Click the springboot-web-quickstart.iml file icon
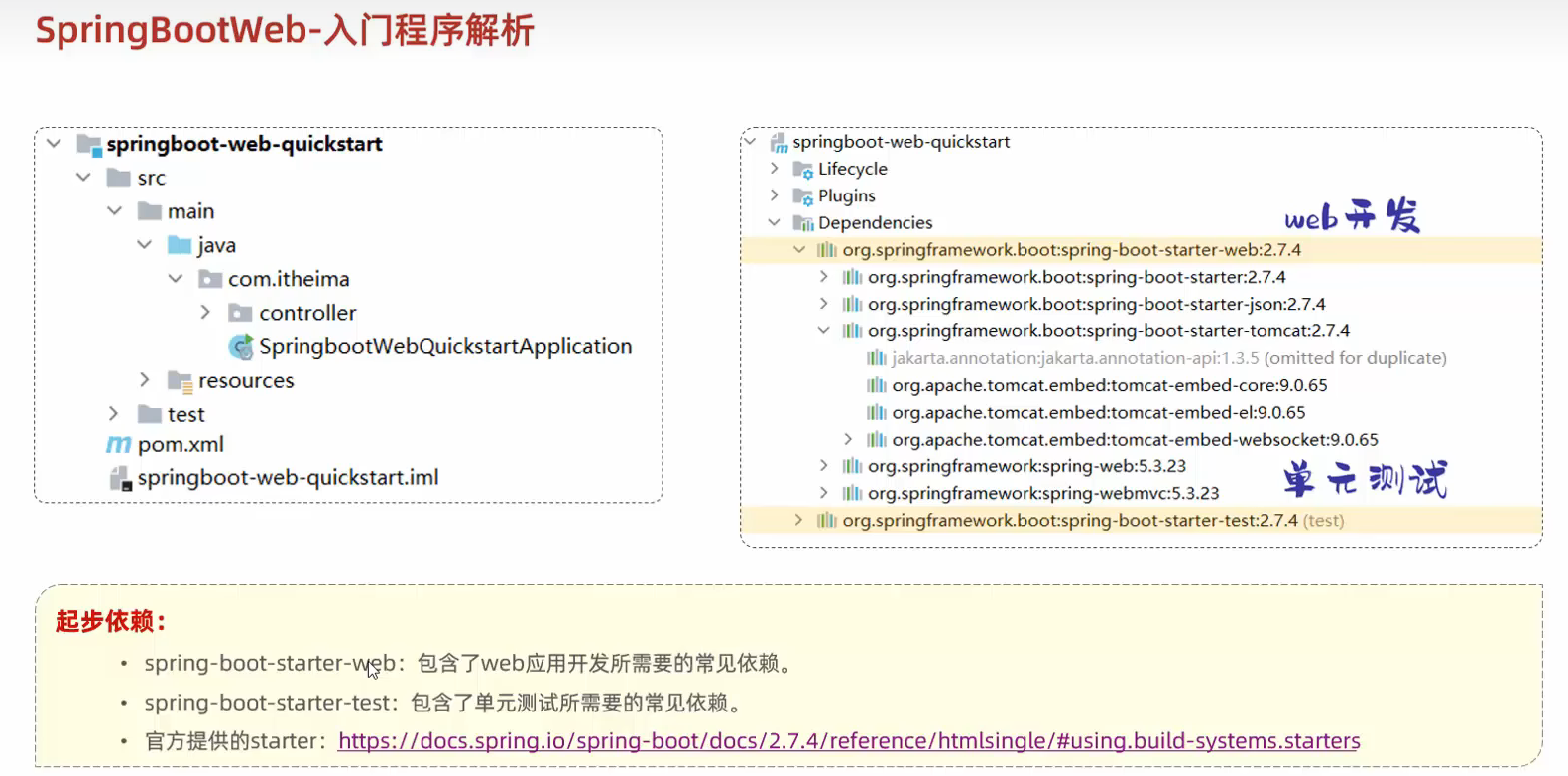 (x=120, y=478)
